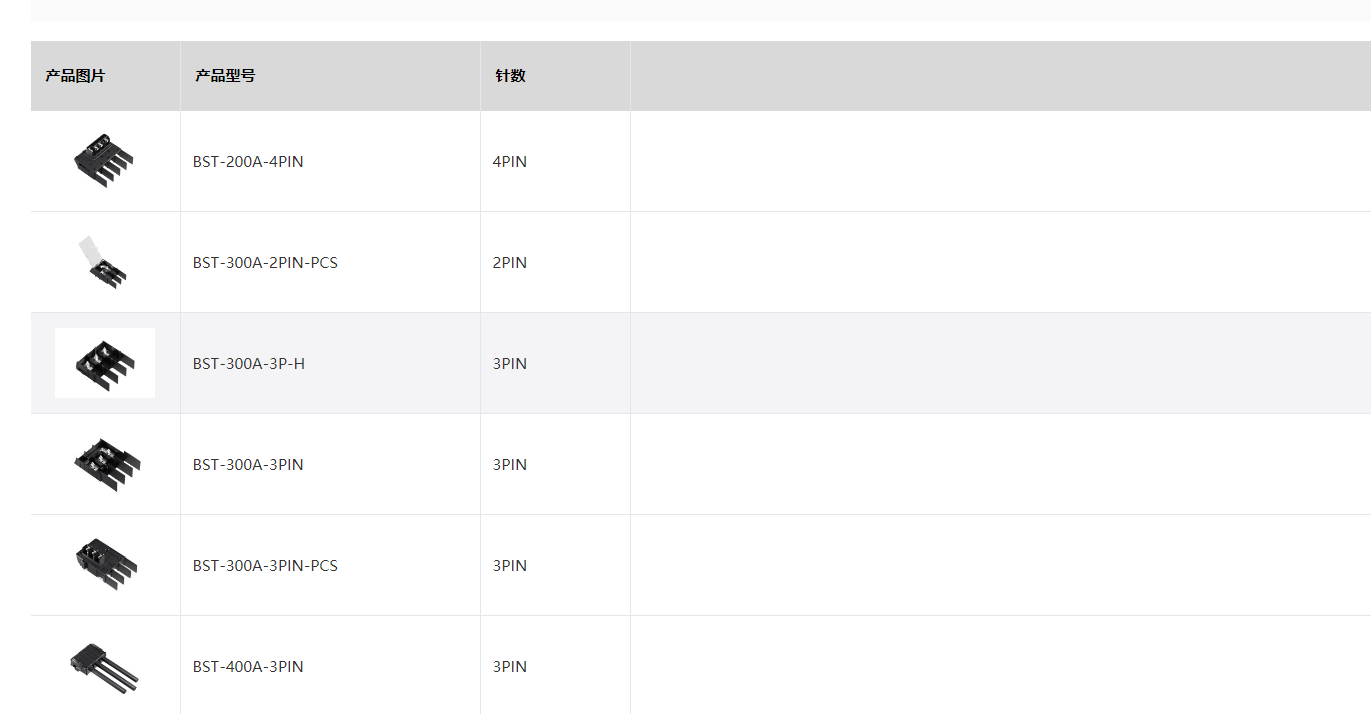Click the BST-400A-3PIN model name
The image size is (1371, 714).
248,667
